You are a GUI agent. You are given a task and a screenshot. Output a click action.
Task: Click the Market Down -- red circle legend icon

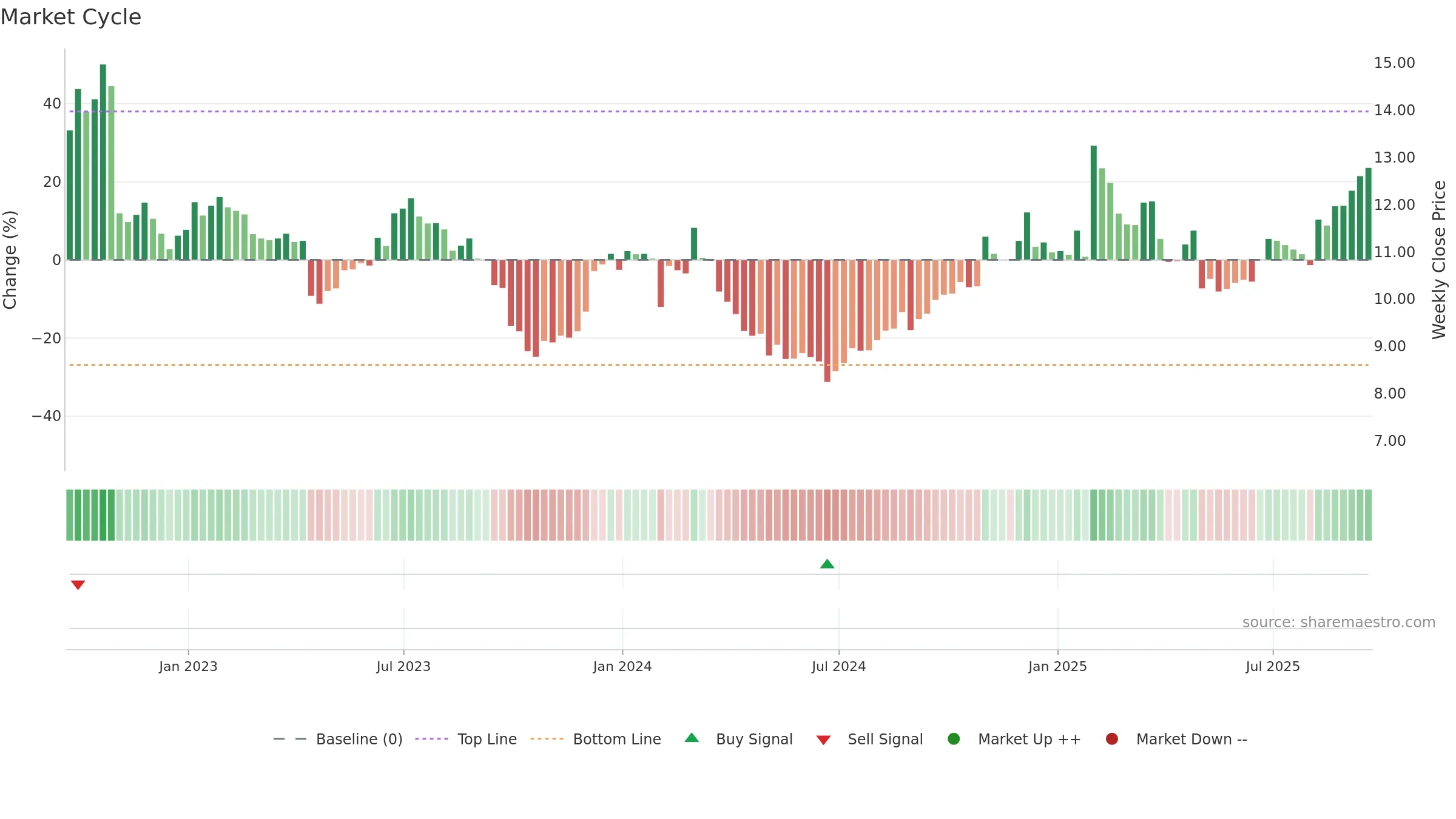[x=1112, y=739]
